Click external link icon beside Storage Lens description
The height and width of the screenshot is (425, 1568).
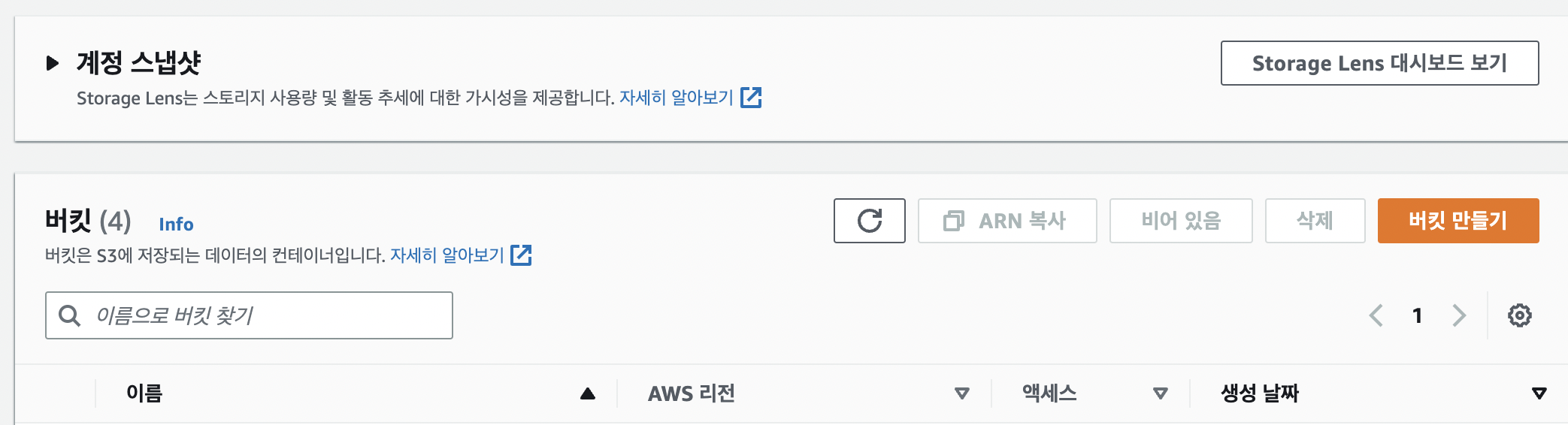pos(751,98)
